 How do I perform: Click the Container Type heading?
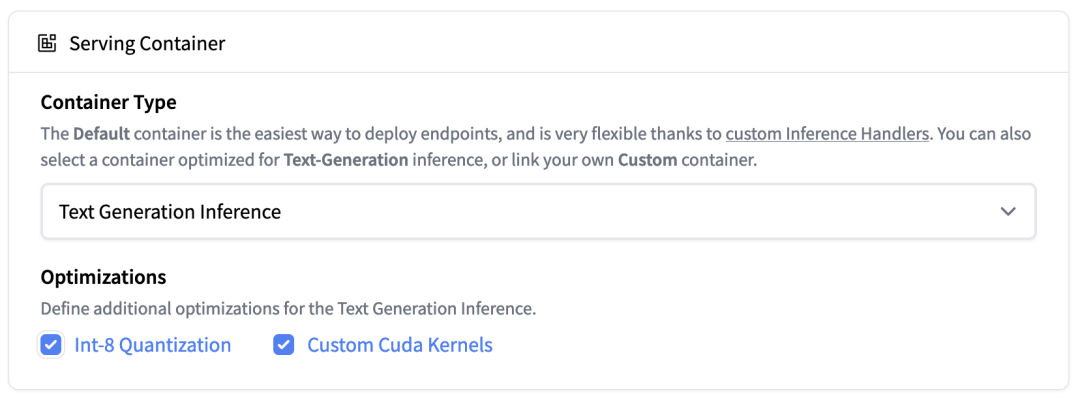pyautogui.click(x=109, y=102)
